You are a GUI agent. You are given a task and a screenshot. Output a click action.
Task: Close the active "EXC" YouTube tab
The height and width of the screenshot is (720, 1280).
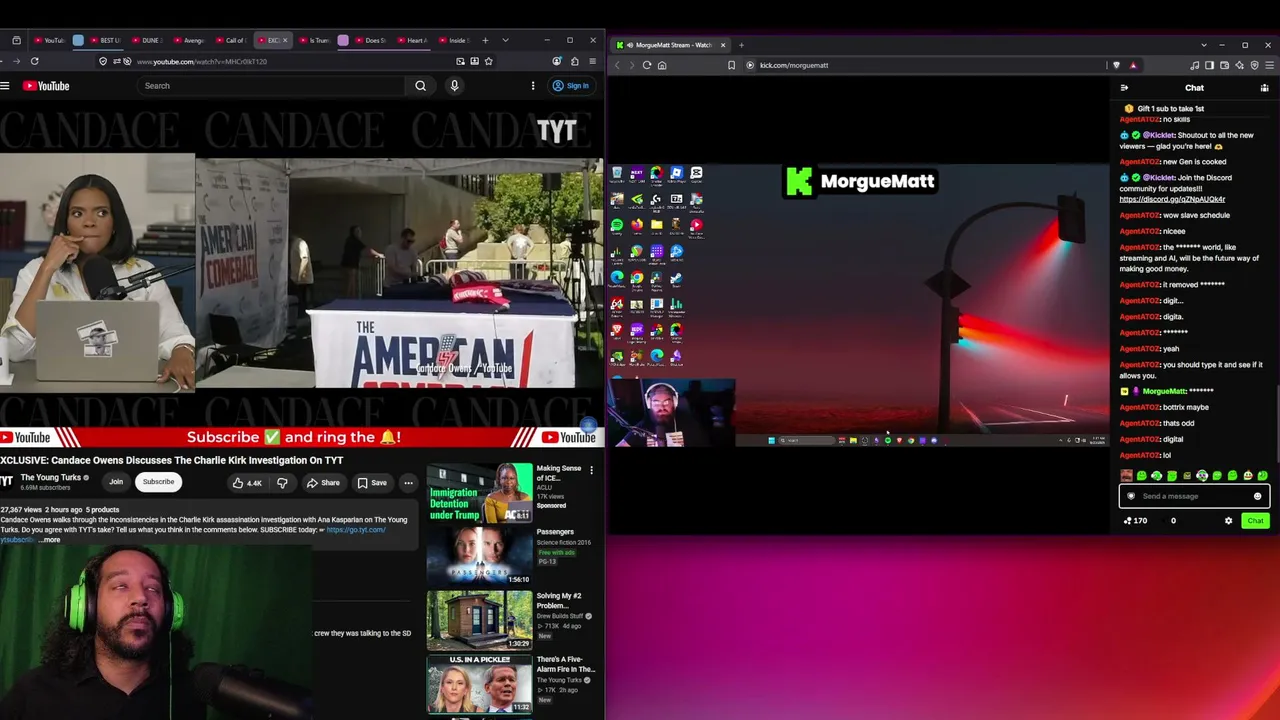click(285, 41)
